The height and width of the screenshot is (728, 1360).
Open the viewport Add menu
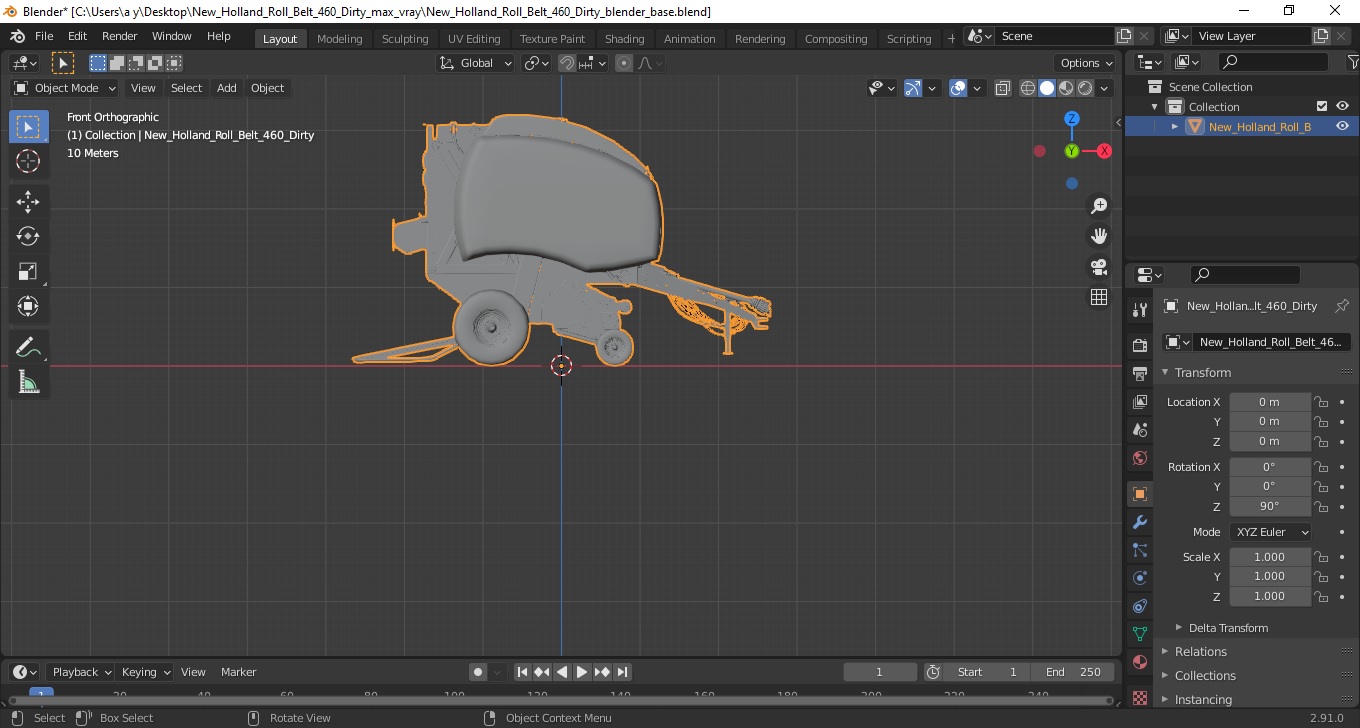[227, 88]
